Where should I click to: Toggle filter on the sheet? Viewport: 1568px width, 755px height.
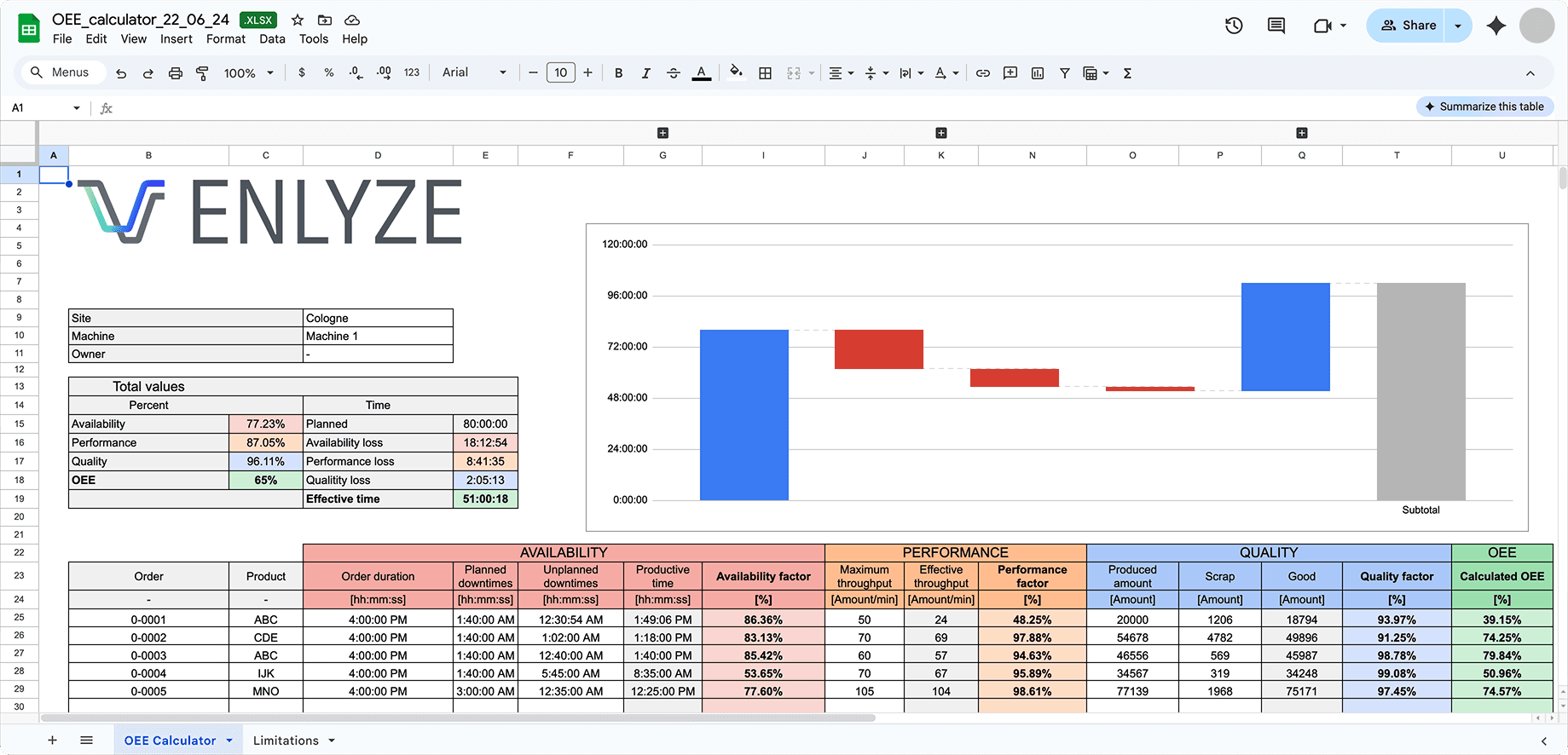coord(1065,73)
